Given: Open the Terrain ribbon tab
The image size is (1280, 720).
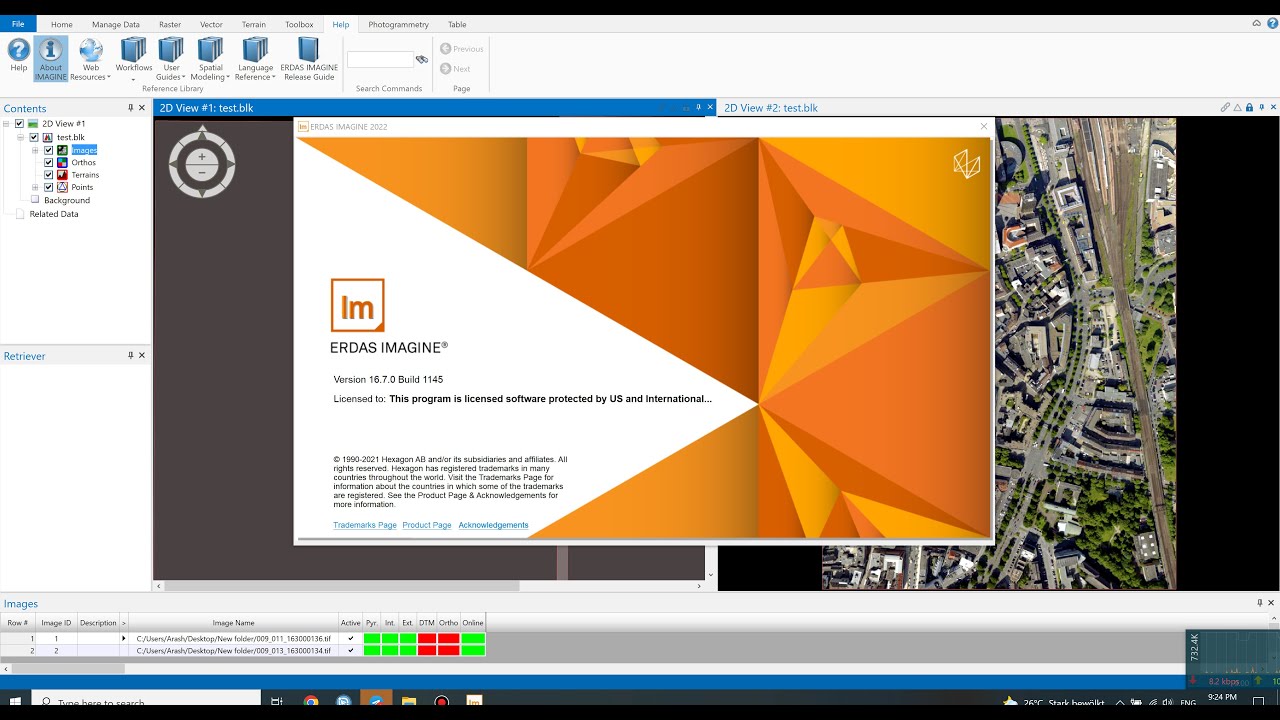Looking at the screenshot, I should [x=254, y=24].
